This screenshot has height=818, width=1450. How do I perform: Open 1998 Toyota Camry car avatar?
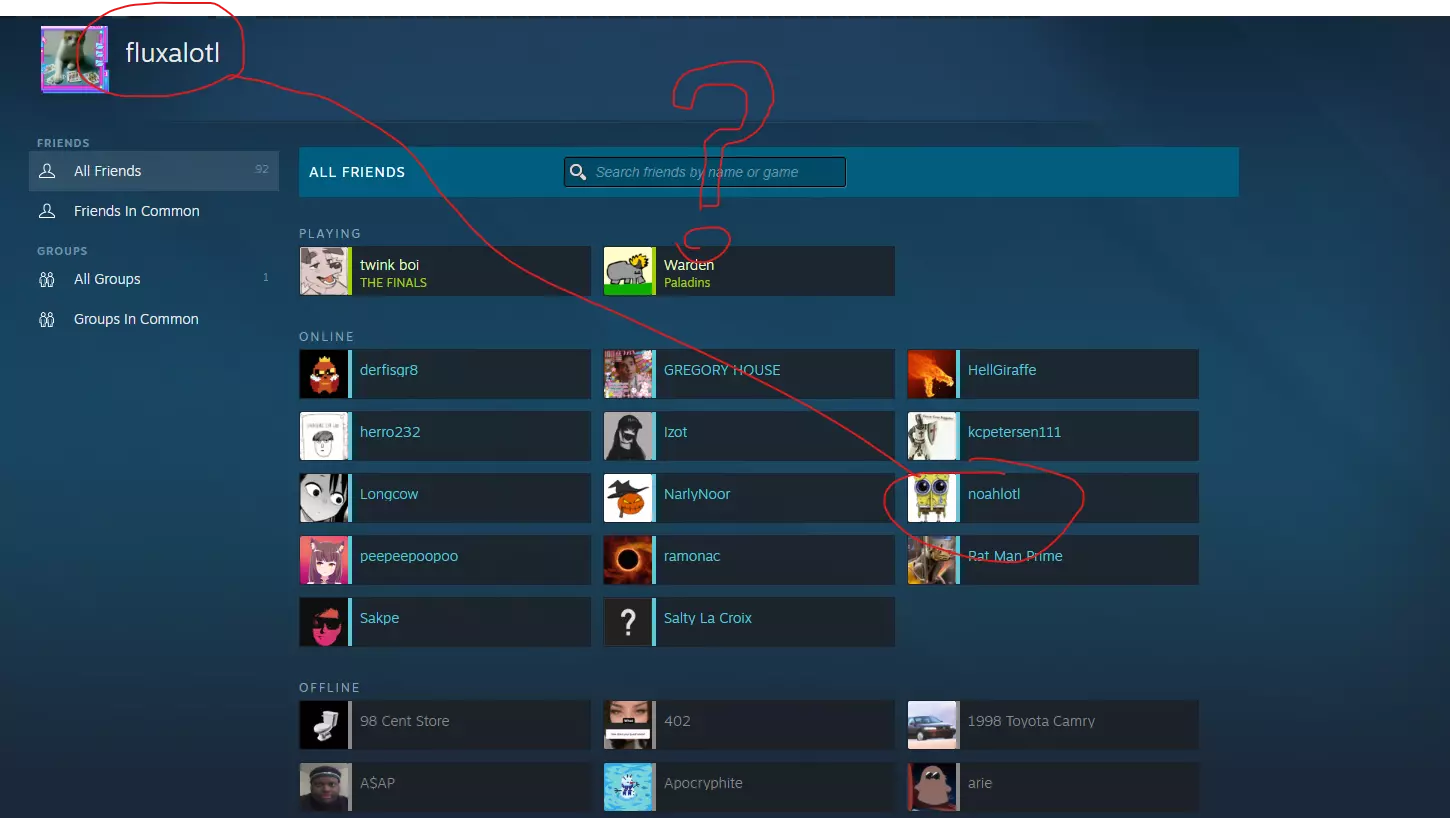point(932,725)
